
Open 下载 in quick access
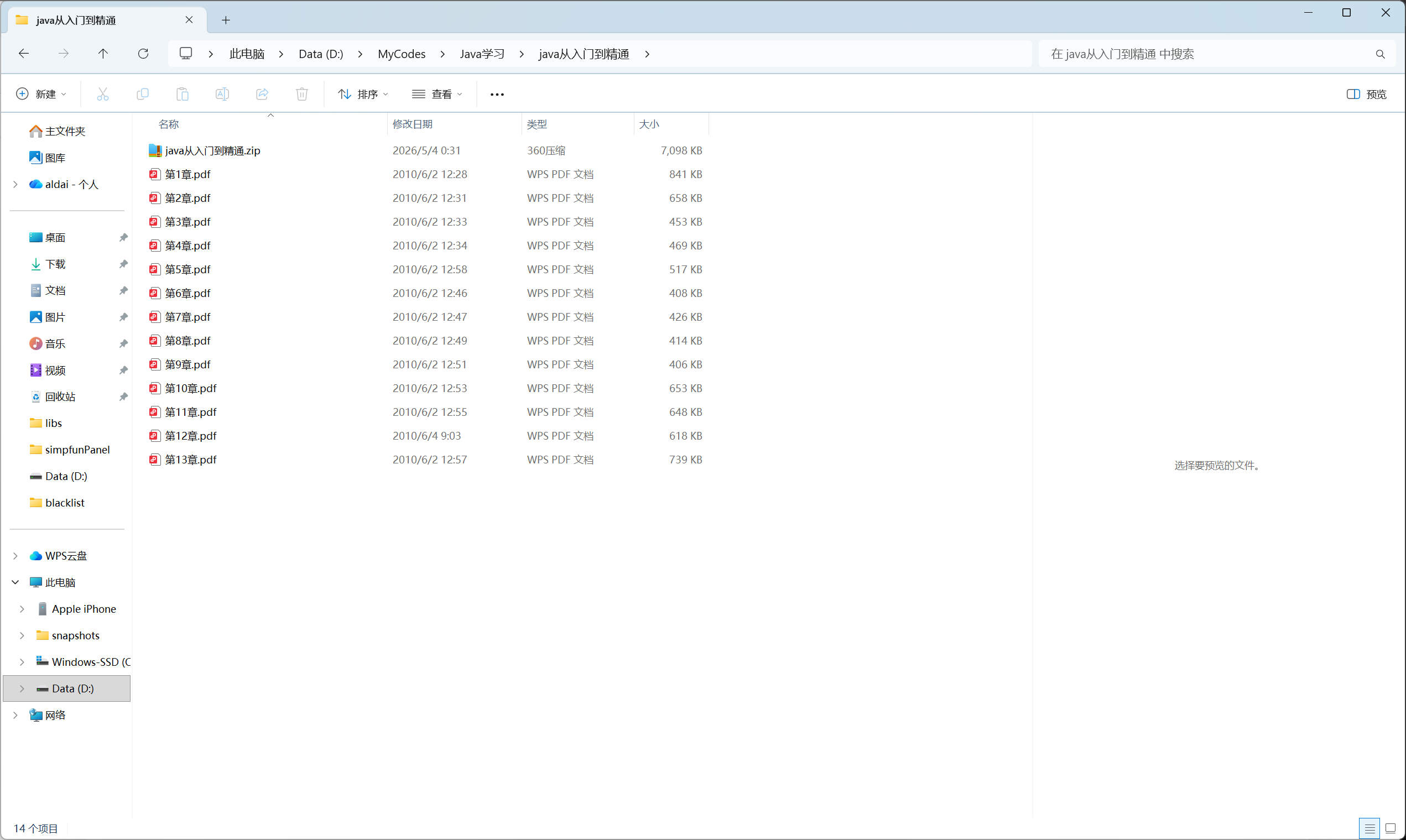(x=48, y=264)
